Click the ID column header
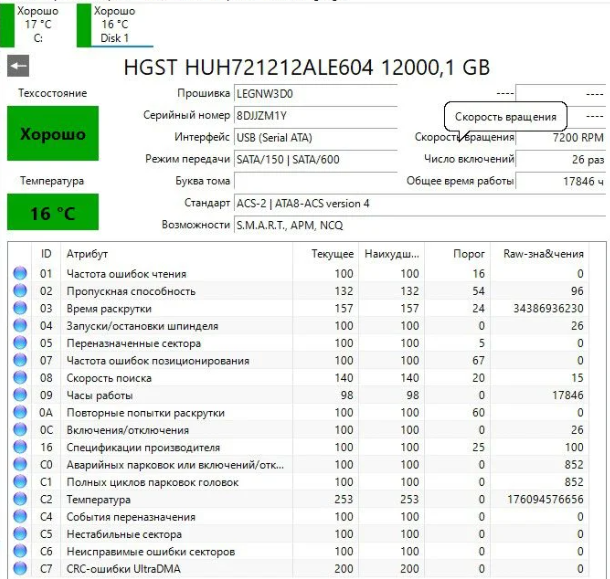The image size is (610, 579). pyautogui.click(x=46, y=254)
